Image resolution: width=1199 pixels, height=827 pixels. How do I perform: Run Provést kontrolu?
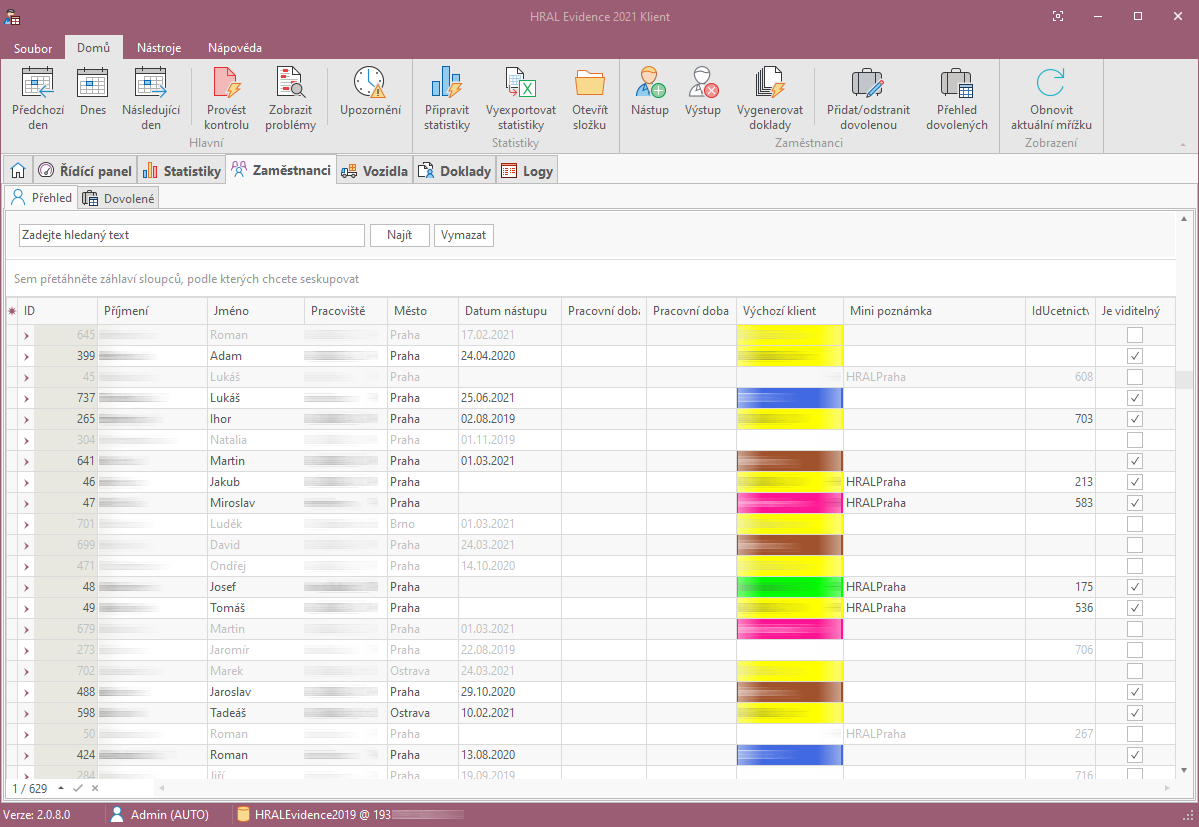tap(226, 99)
